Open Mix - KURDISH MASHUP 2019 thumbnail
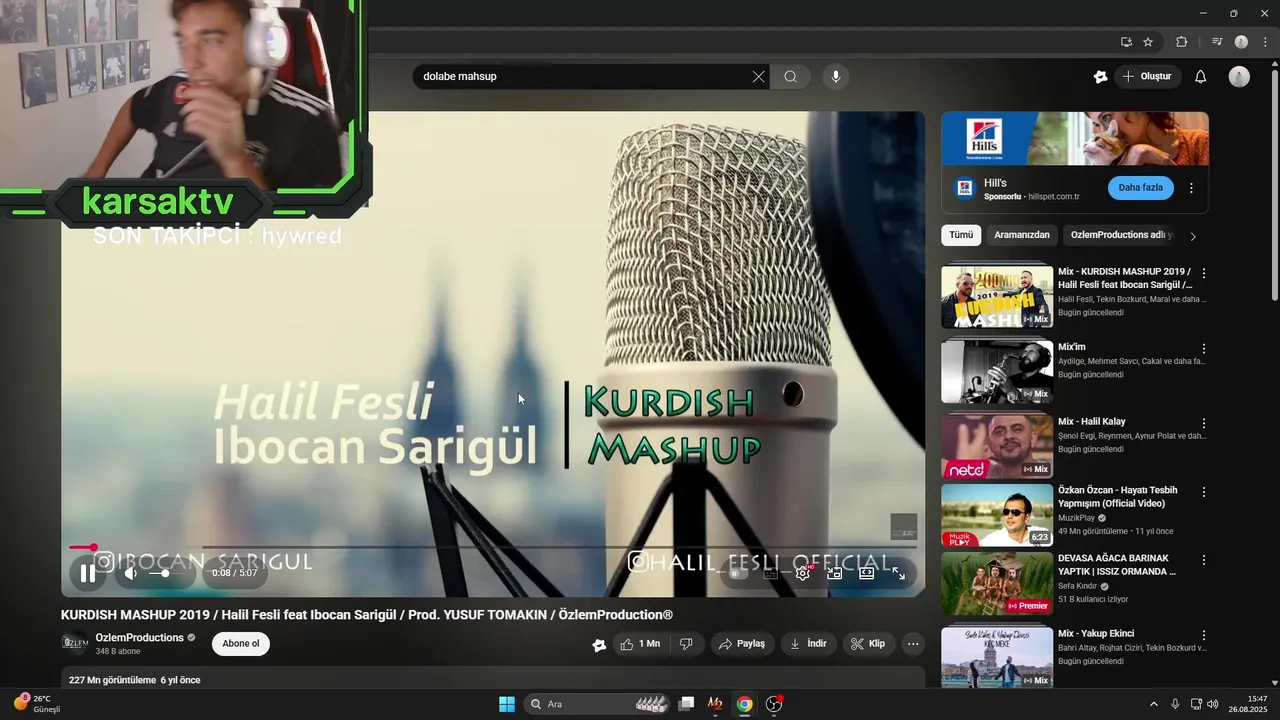The height and width of the screenshot is (720, 1280). pos(997,296)
